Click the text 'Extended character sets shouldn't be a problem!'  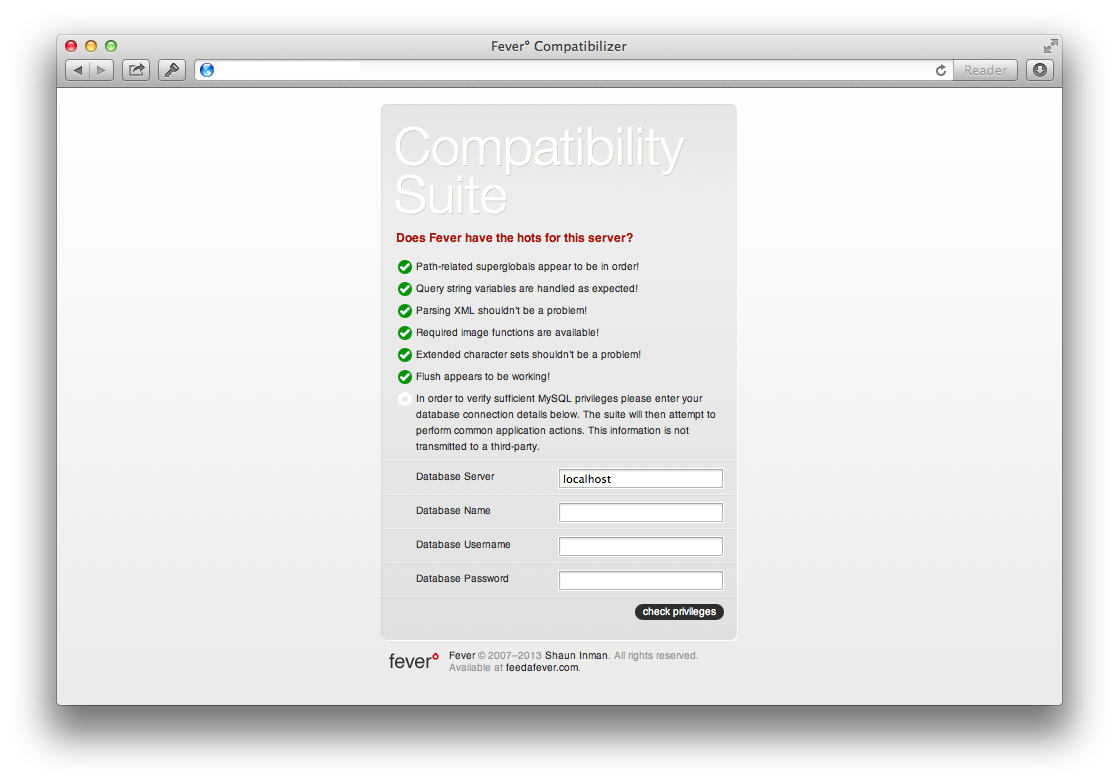coord(528,355)
